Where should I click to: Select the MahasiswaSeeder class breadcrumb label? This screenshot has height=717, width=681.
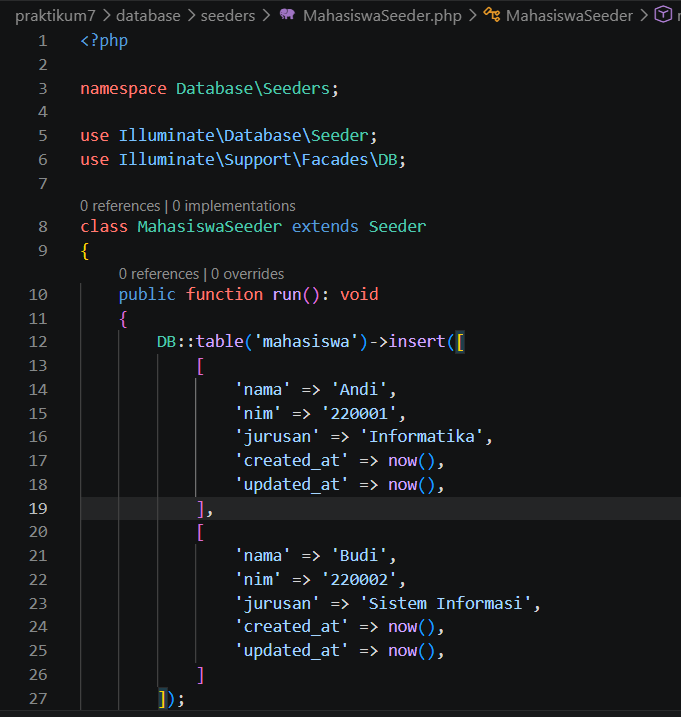click(x=569, y=16)
